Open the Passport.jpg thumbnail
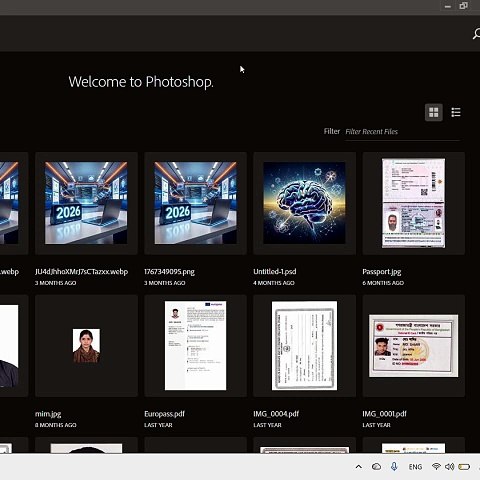Image resolution: width=480 pixels, height=480 pixels. click(414, 203)
